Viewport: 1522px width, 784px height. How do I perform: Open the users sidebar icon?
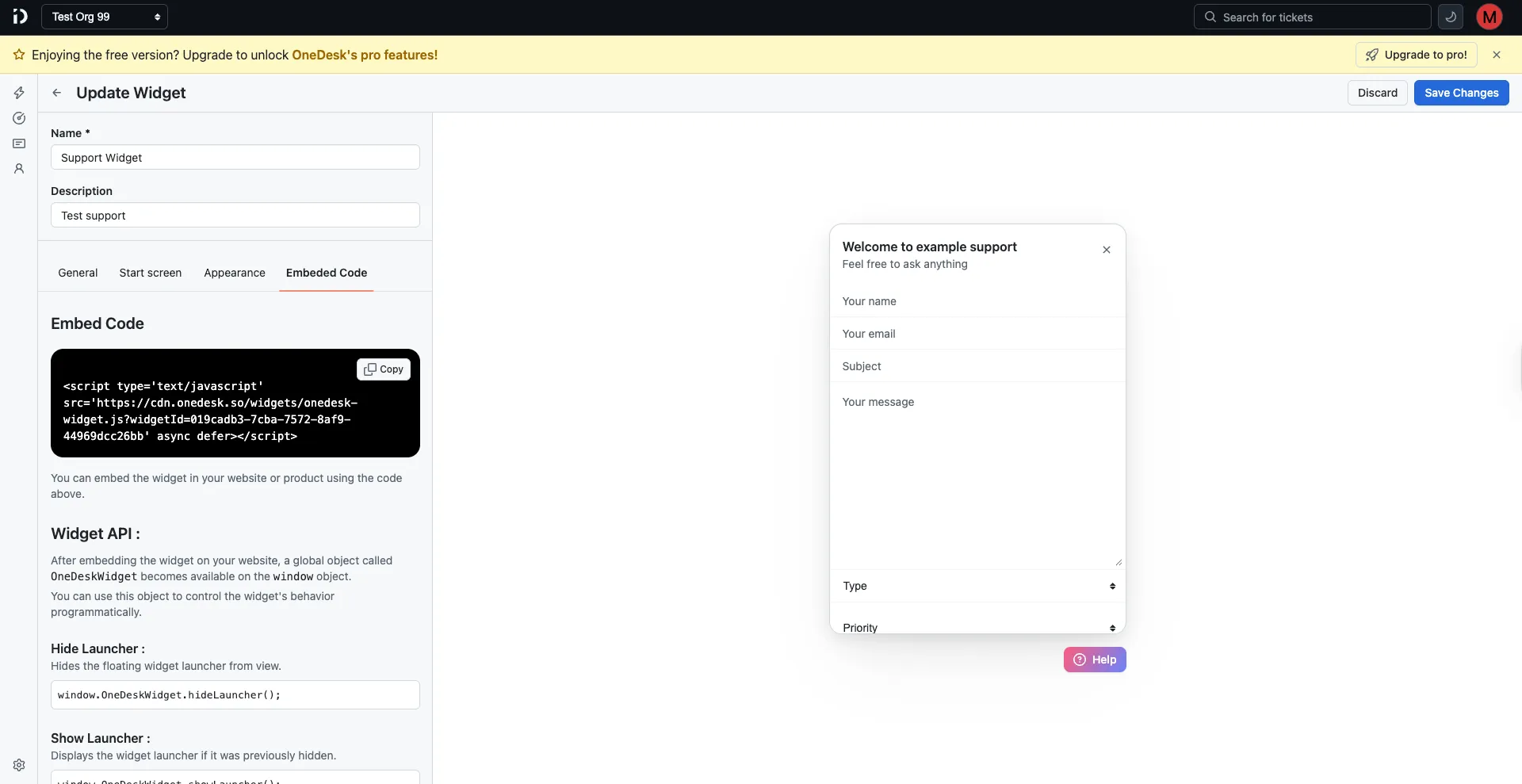click(x=18, y=169)
